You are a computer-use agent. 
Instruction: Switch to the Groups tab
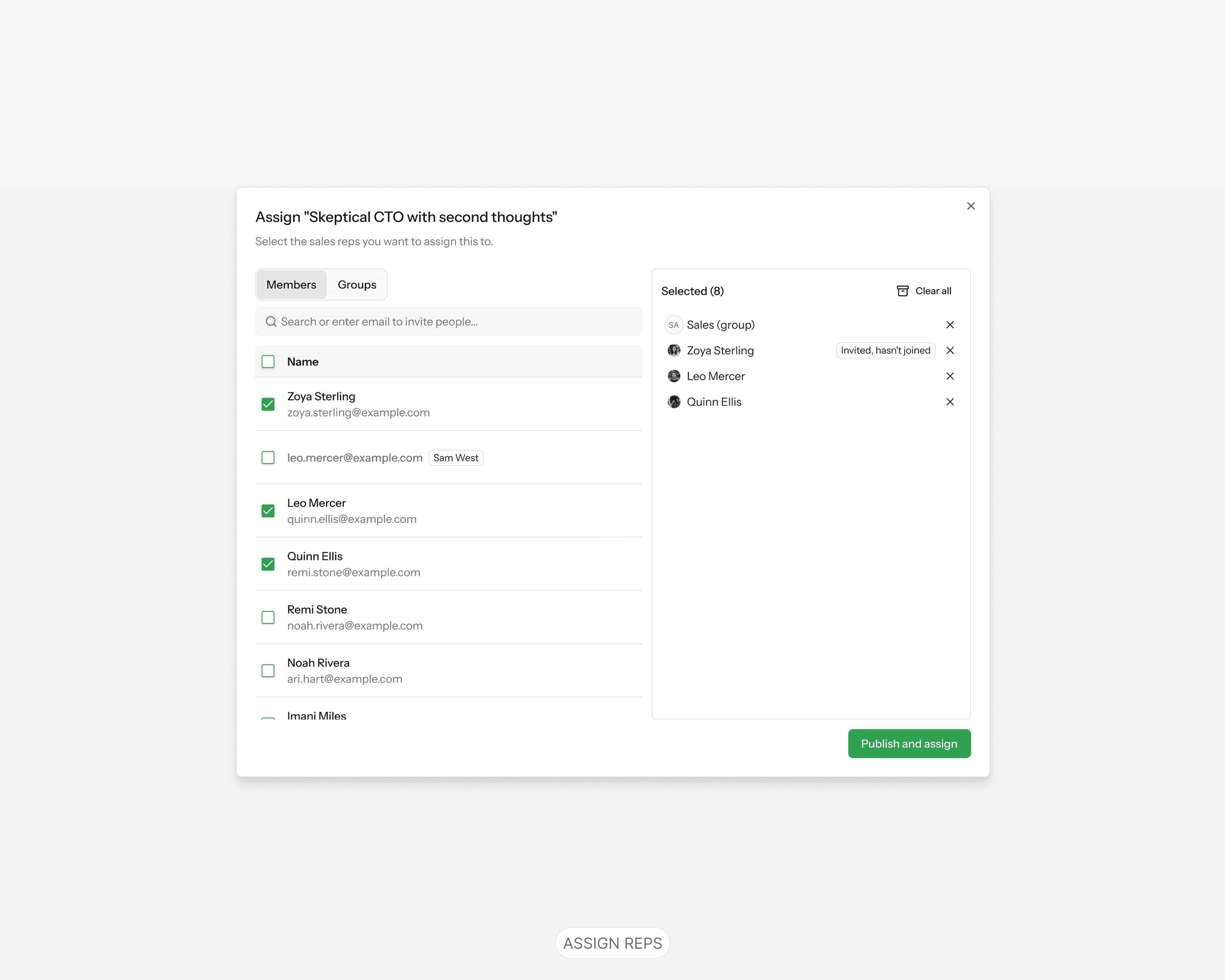[x=357, y=285]
